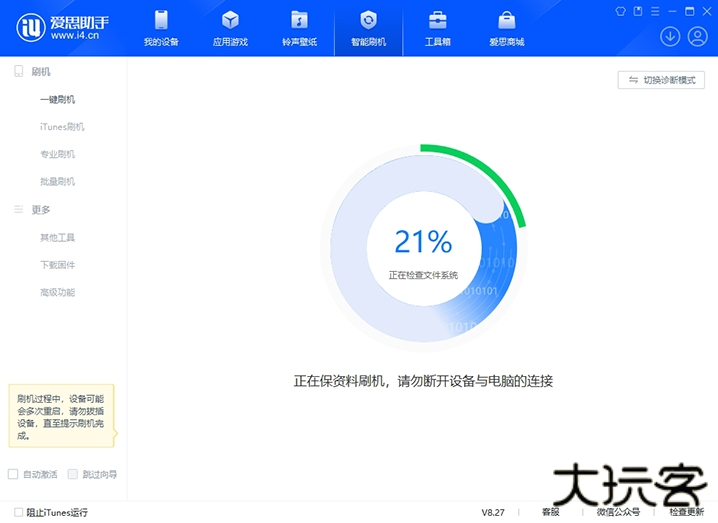Click the circular flashing progress ring
Screen dimensions: 718x523
(x=424, y=247)
